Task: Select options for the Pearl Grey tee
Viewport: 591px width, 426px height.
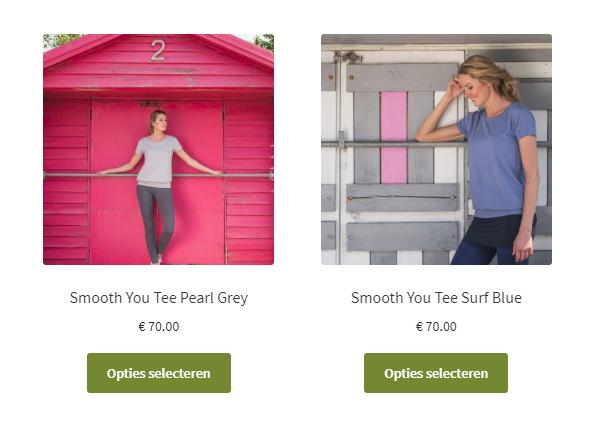Action: (159, 373)
